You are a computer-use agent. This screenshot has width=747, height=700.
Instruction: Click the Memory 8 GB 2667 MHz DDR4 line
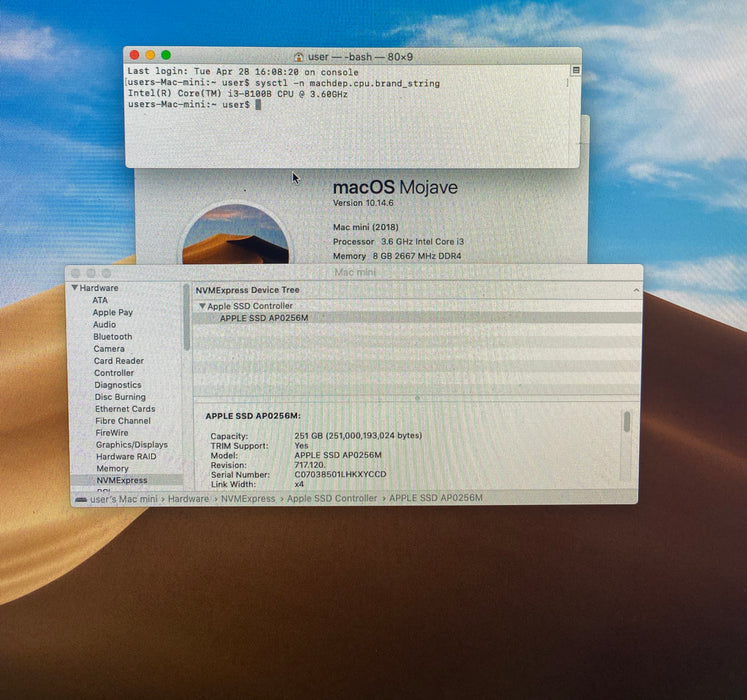click(397, 256)
